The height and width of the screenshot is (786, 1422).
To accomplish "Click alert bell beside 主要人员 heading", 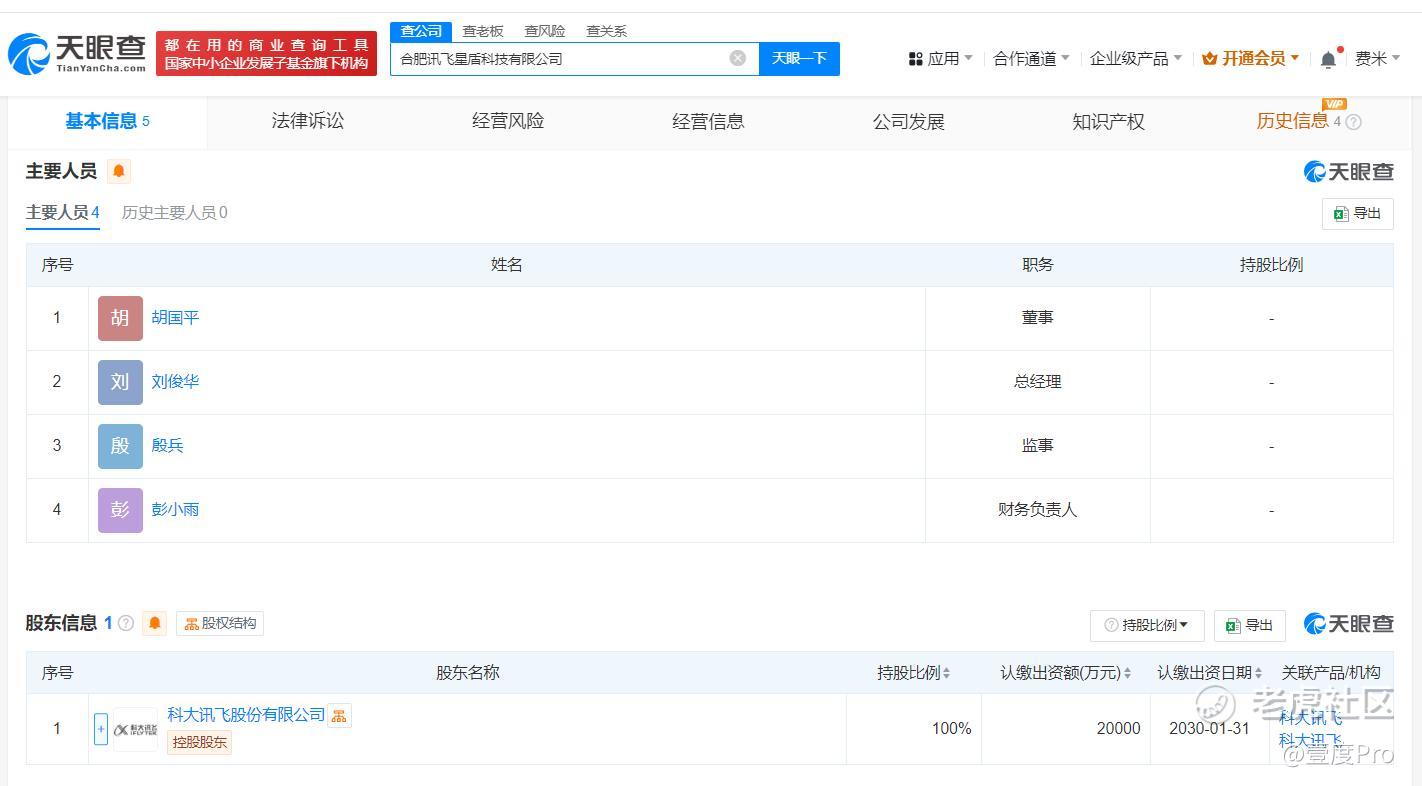I will coord(118,171).
